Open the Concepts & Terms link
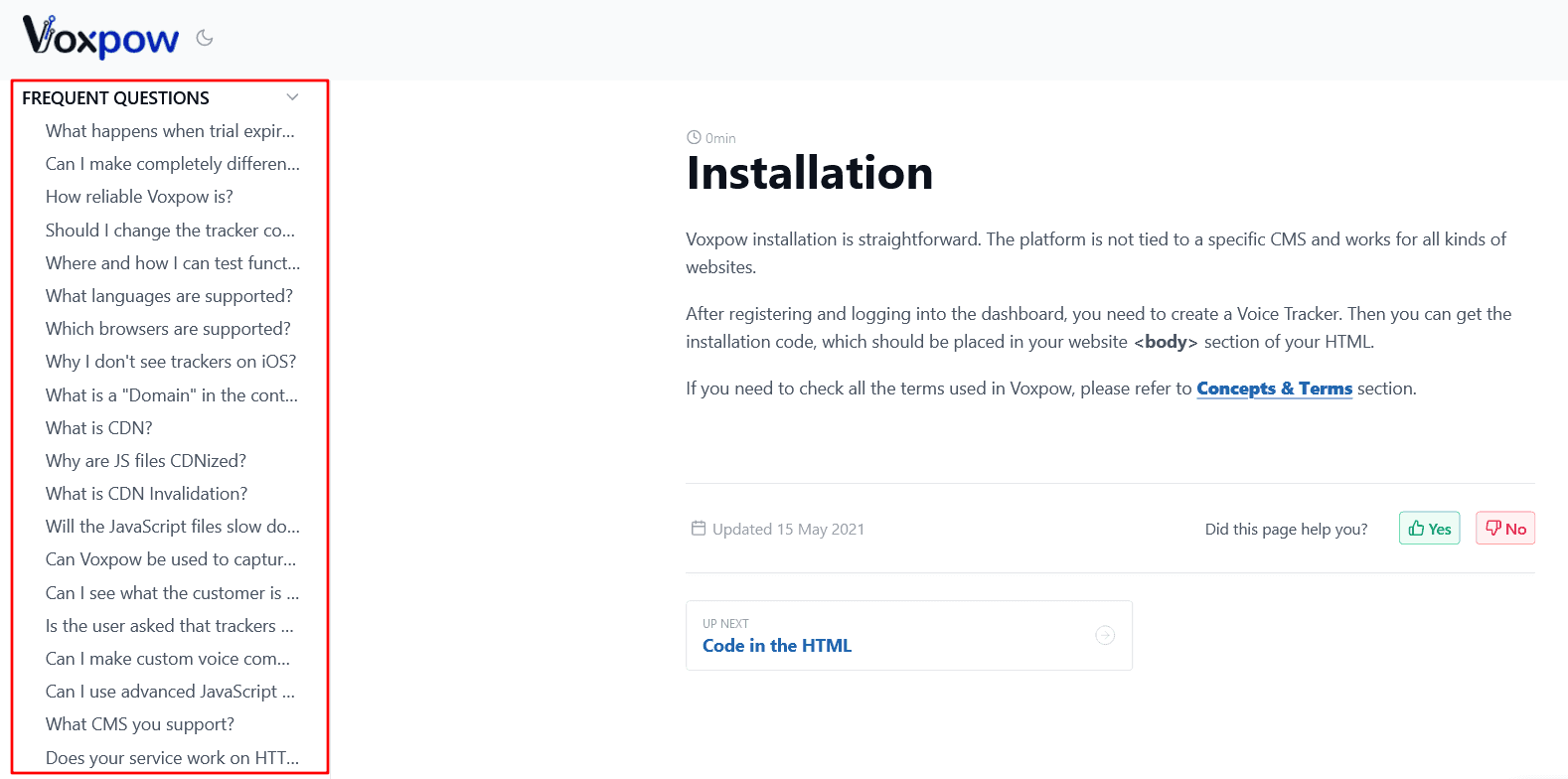1568x779 pixels. [x=1274, y=389]
